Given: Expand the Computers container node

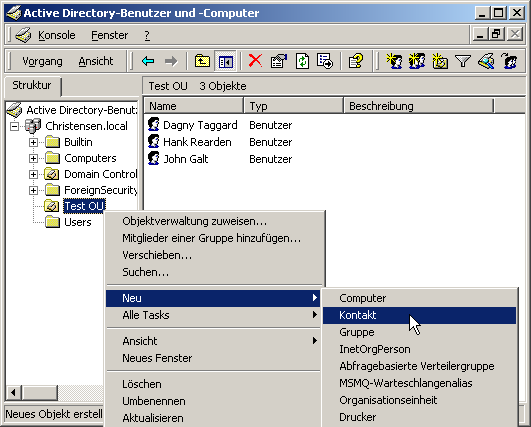Looking at the screenshot, I should pos(33,158).
